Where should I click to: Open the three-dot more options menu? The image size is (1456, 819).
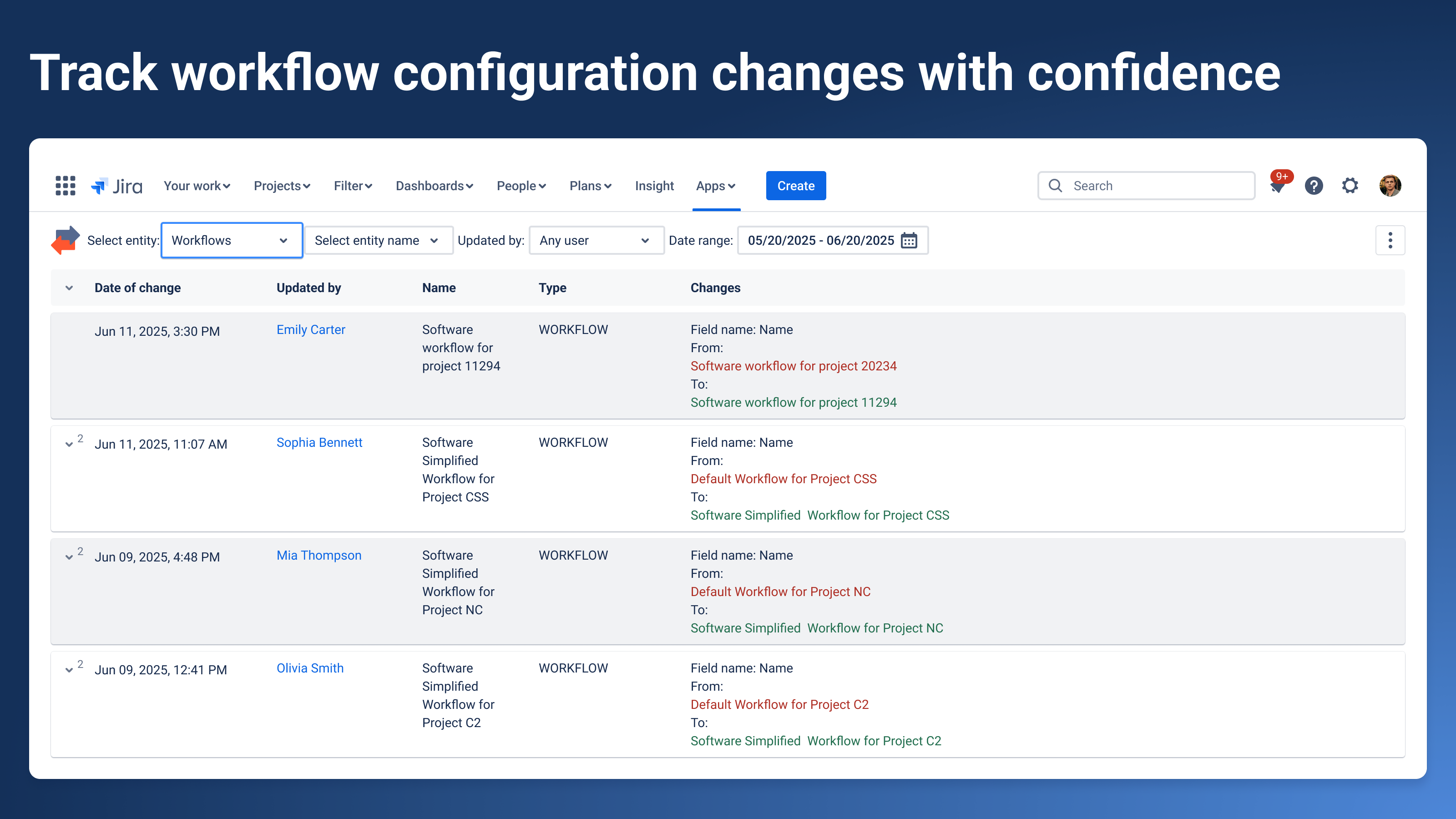[1390, 240]
